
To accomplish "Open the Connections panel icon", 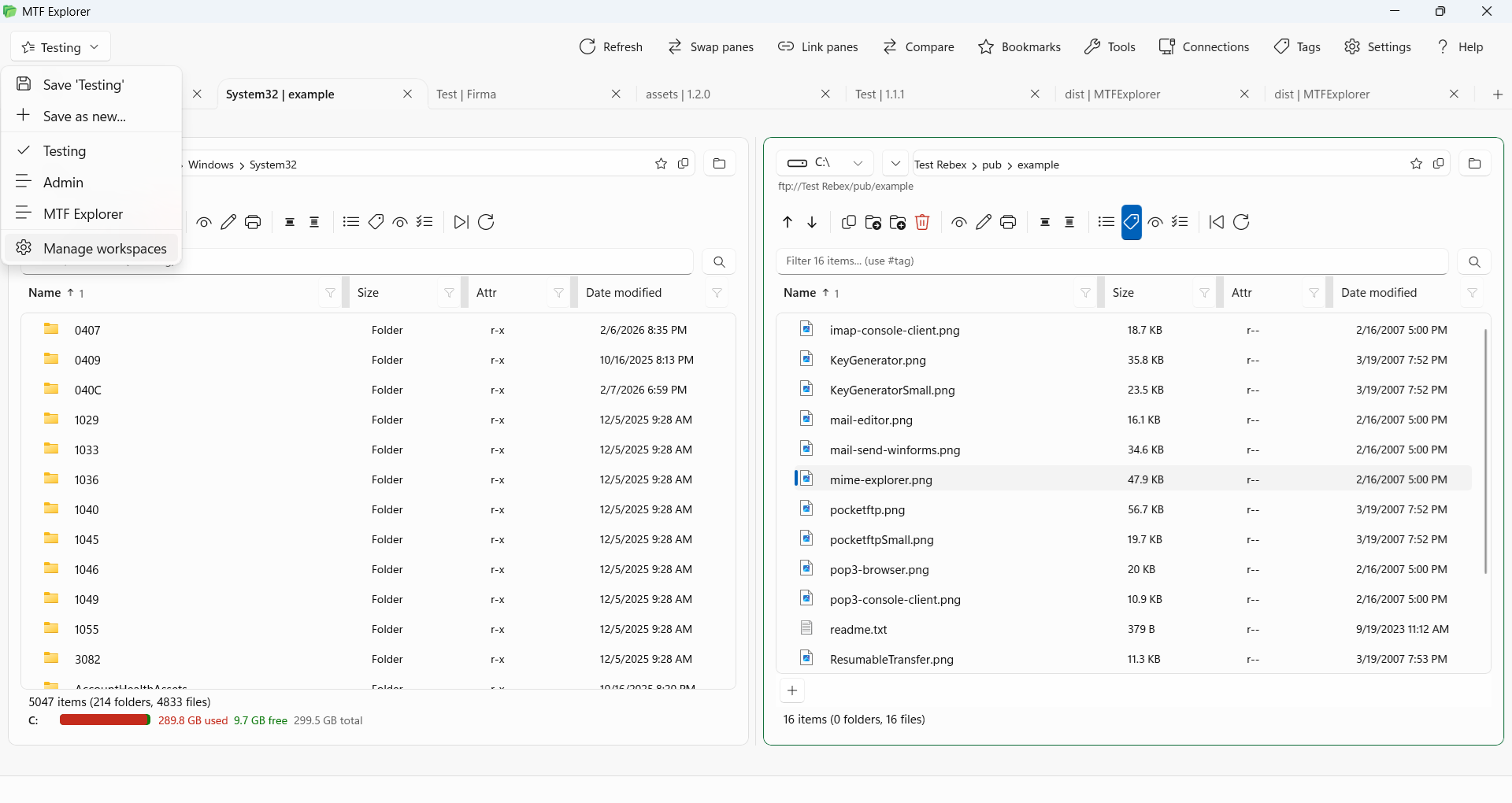I will 1166,46.
